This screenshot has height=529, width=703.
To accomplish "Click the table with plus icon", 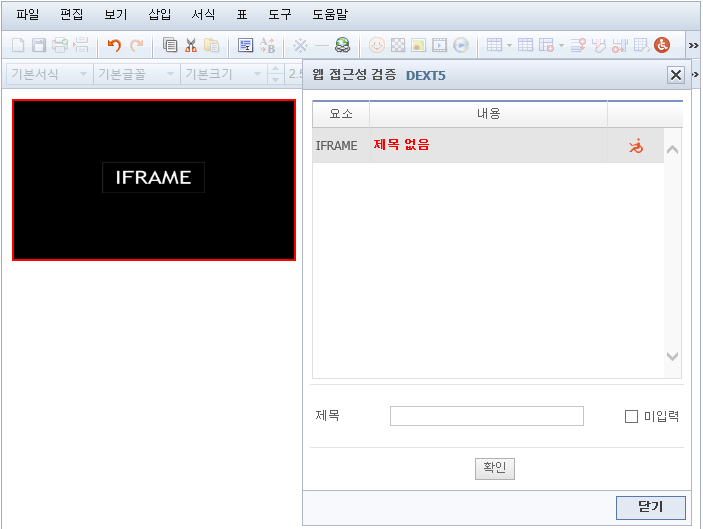I will point(546,45).
